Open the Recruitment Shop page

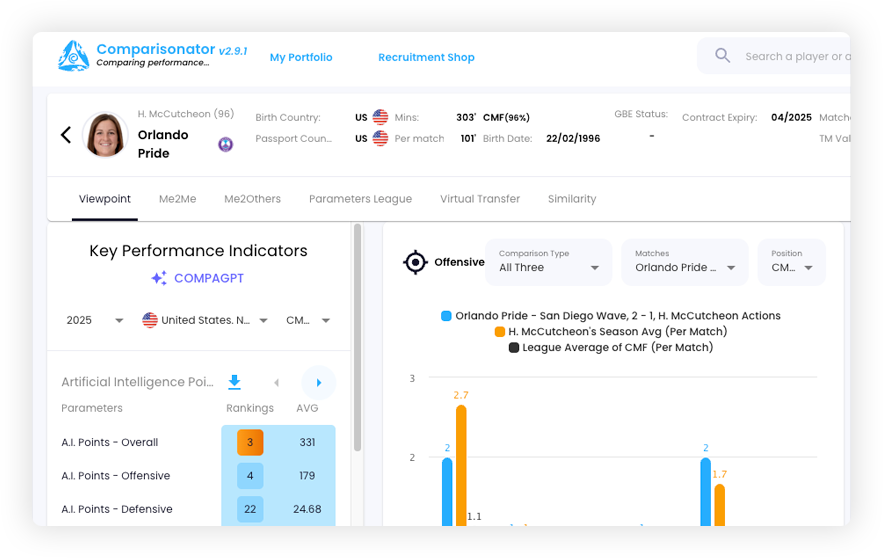coord(426,57)
